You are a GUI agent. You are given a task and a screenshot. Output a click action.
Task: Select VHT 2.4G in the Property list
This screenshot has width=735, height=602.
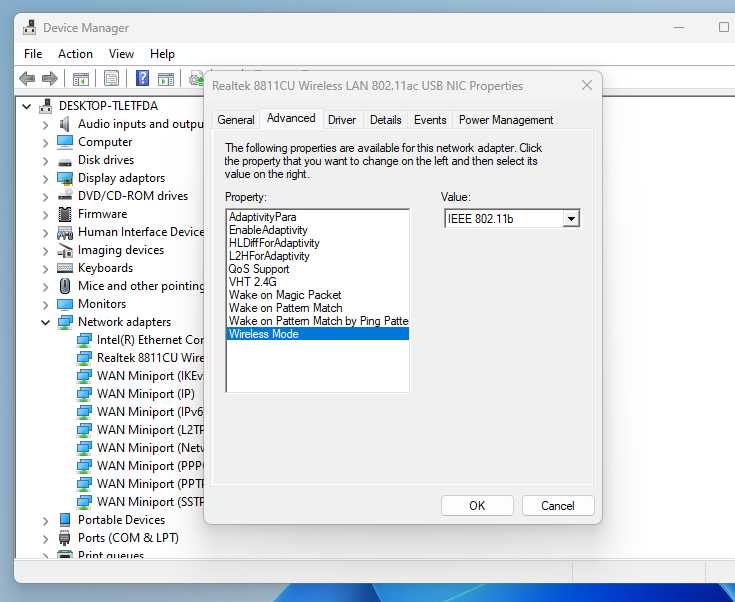pyautogui.click(x=252, y=282)
